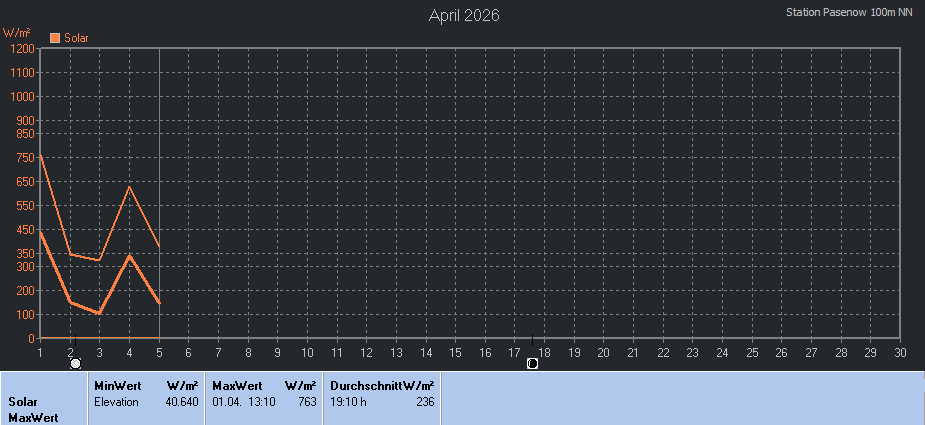
Task: Click the 19:10 h duration cell
Action: click(x=348, y=401)
